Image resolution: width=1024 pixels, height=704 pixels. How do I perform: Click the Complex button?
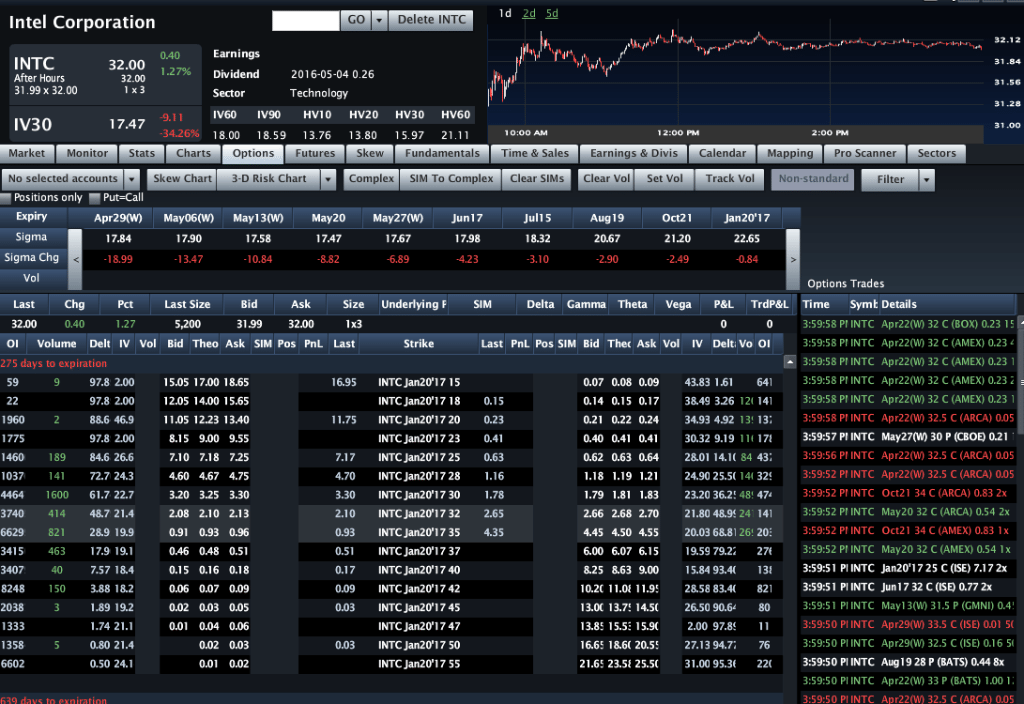point(371,179)
